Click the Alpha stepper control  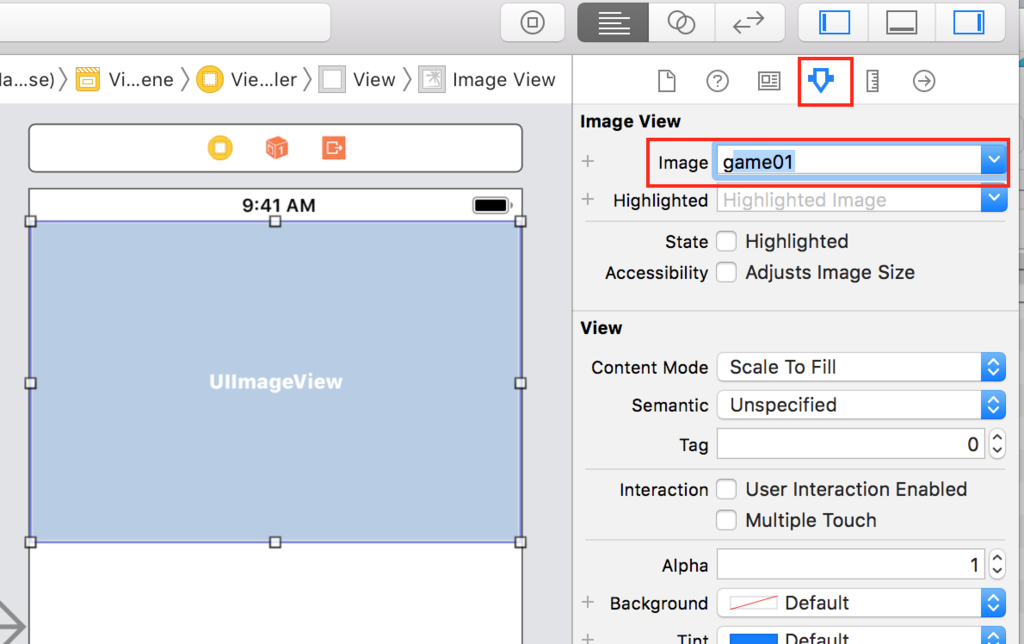(997, 564)
